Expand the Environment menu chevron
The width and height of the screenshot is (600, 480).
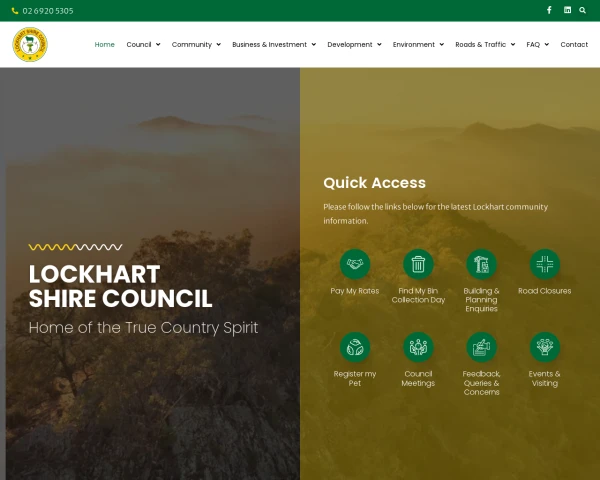(442, 44)
